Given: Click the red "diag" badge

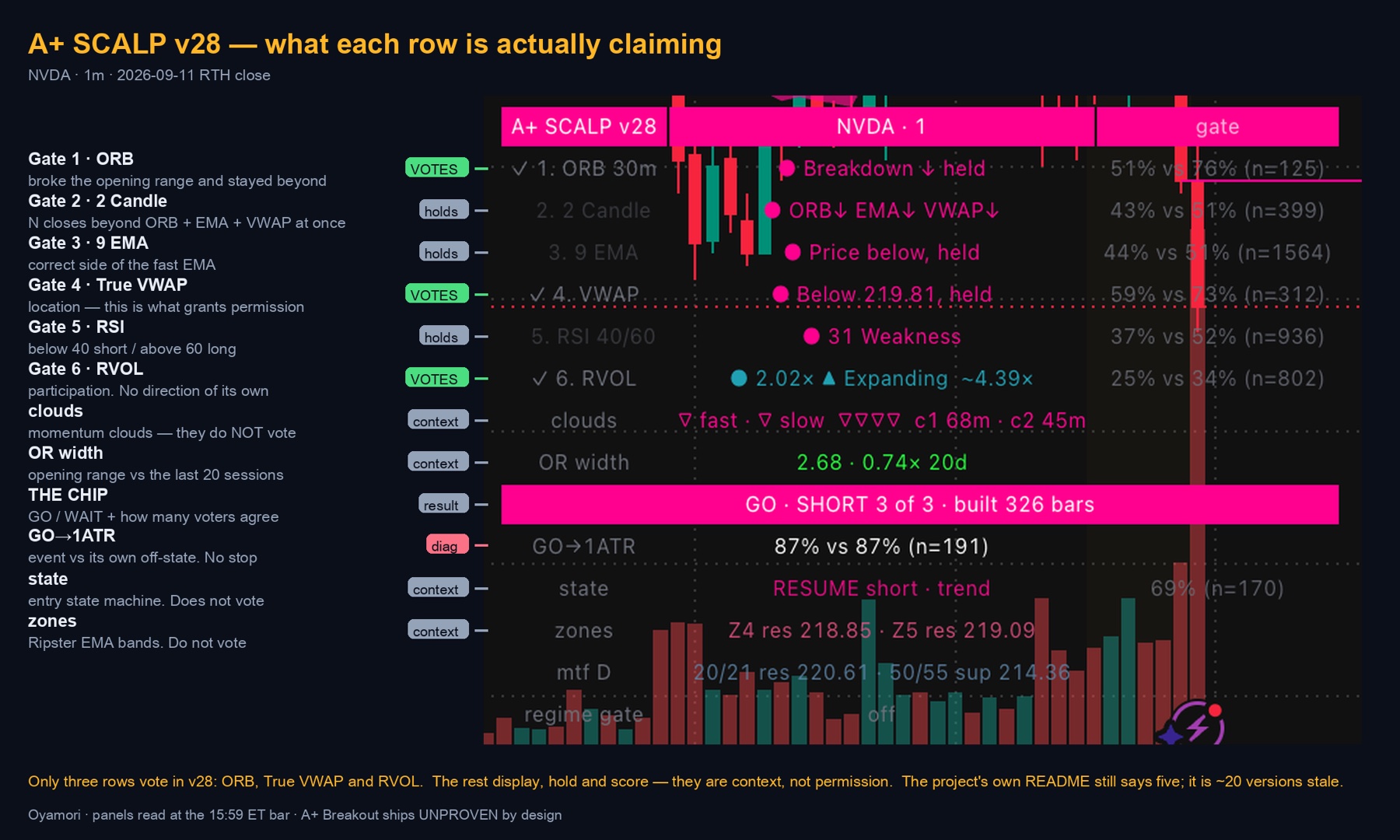Looking at the screenshot, I should (x=446, y=544).
